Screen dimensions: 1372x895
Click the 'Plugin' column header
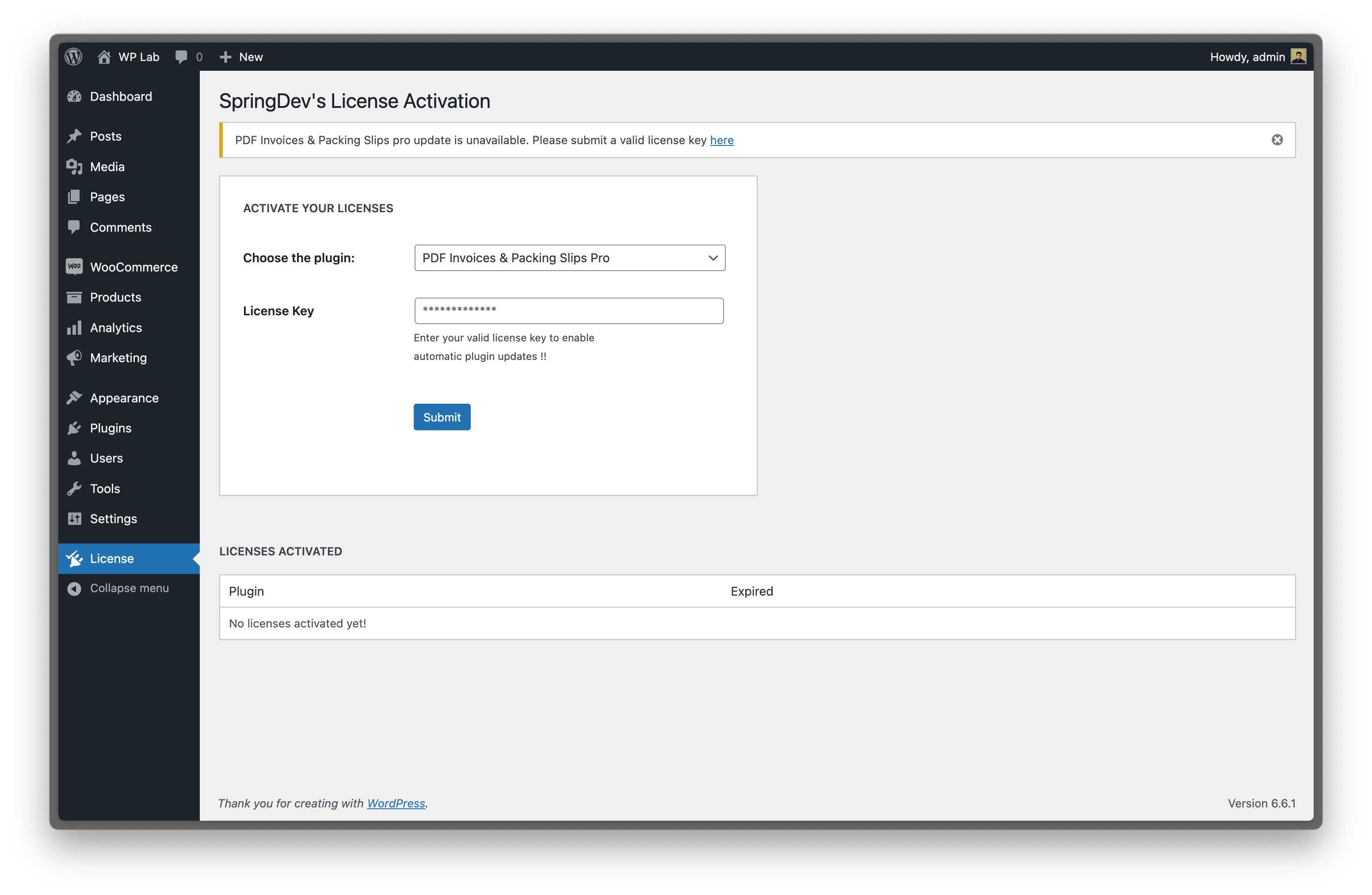pyautogui.click(x=246, y=591)
